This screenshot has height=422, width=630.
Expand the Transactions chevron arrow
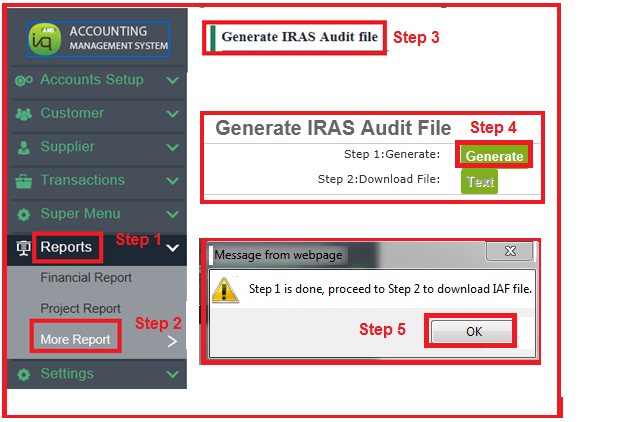[172, 181]
